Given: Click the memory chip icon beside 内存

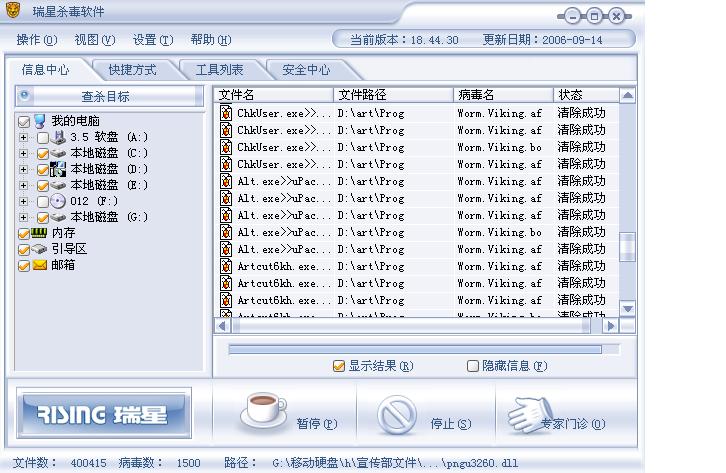Looking at the screenshot, I should (39, 232).
